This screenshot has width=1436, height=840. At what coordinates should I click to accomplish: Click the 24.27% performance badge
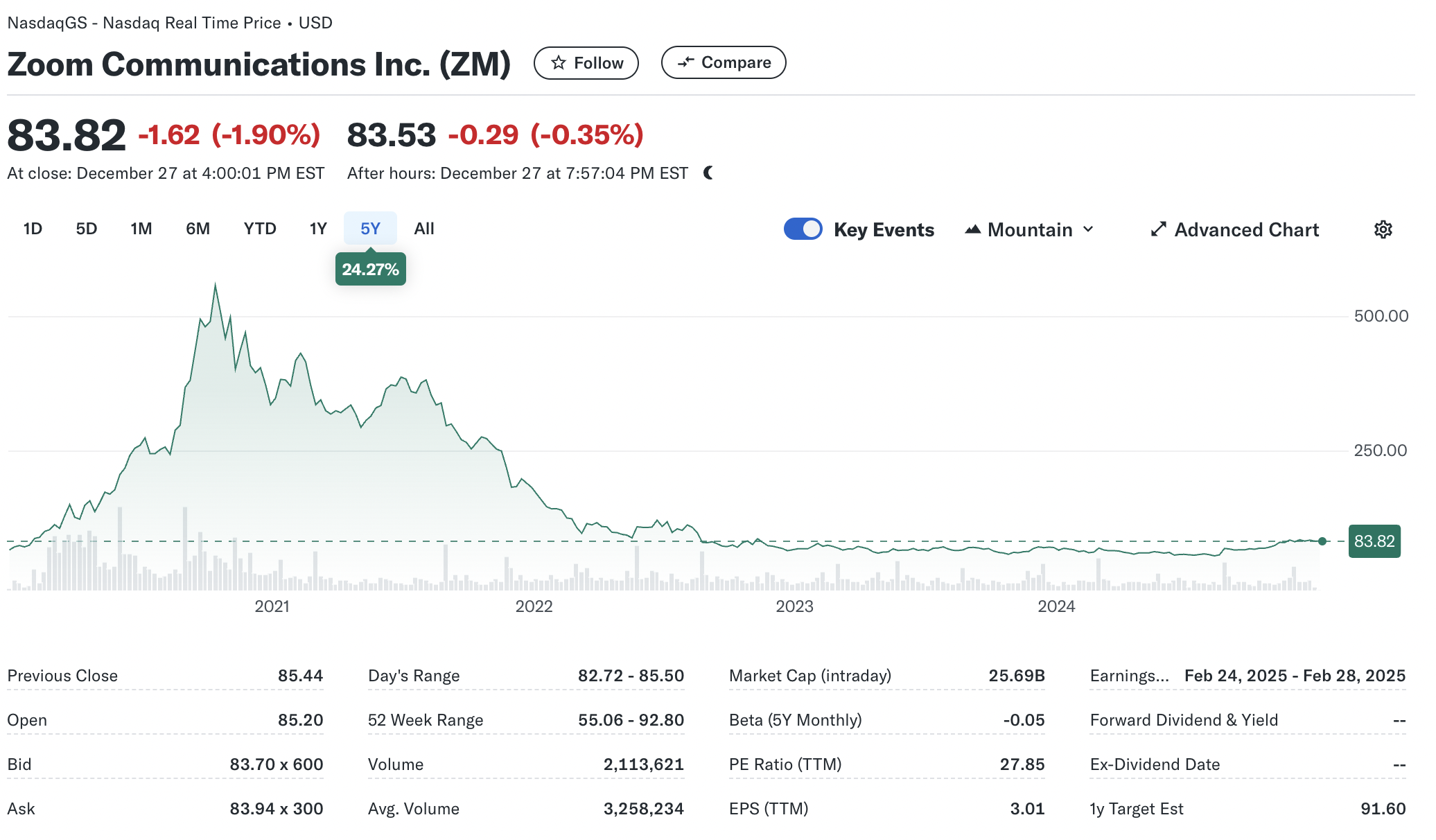(370, 269)
